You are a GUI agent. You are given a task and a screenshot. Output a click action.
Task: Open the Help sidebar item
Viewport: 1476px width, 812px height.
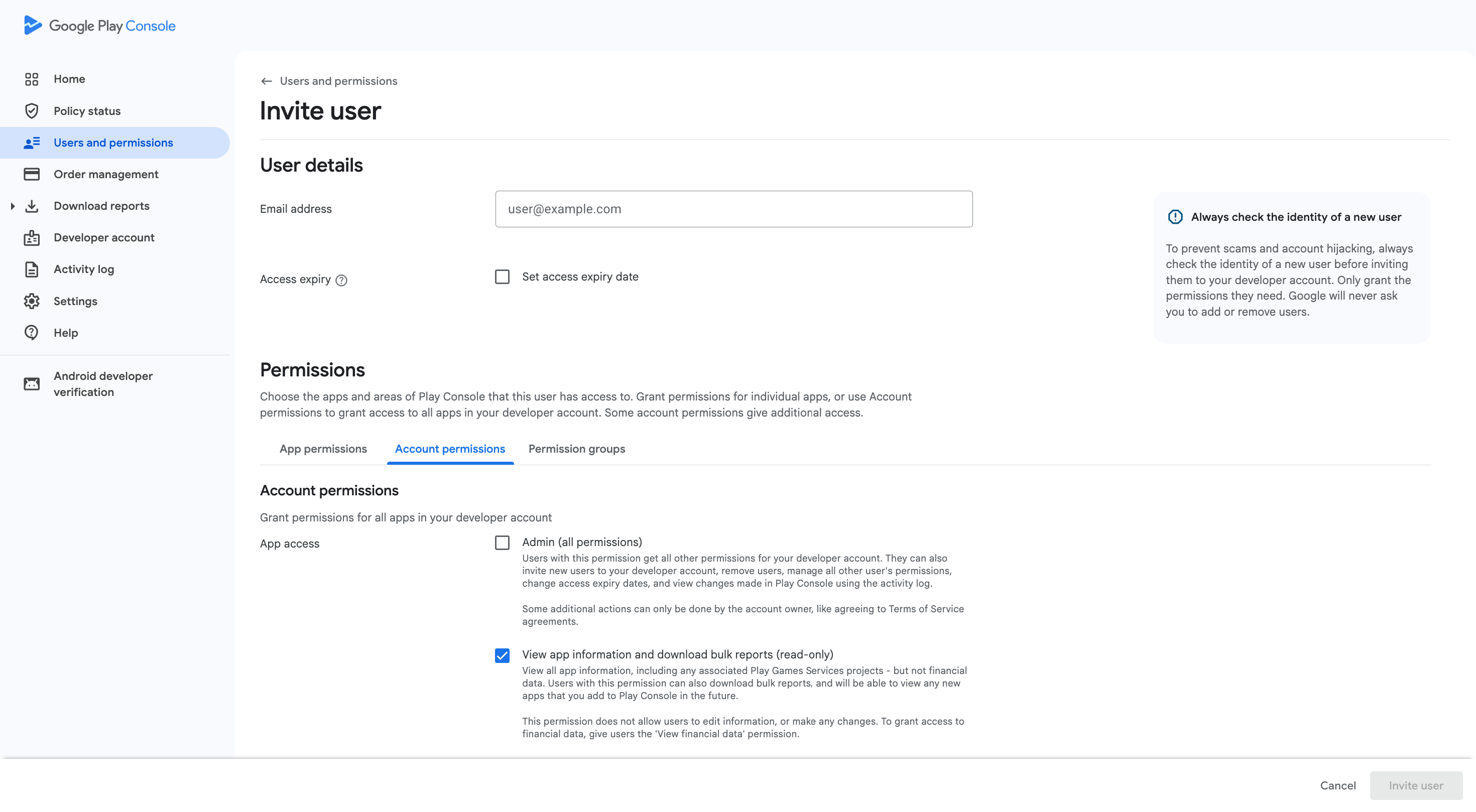click(x=65, y=333)
